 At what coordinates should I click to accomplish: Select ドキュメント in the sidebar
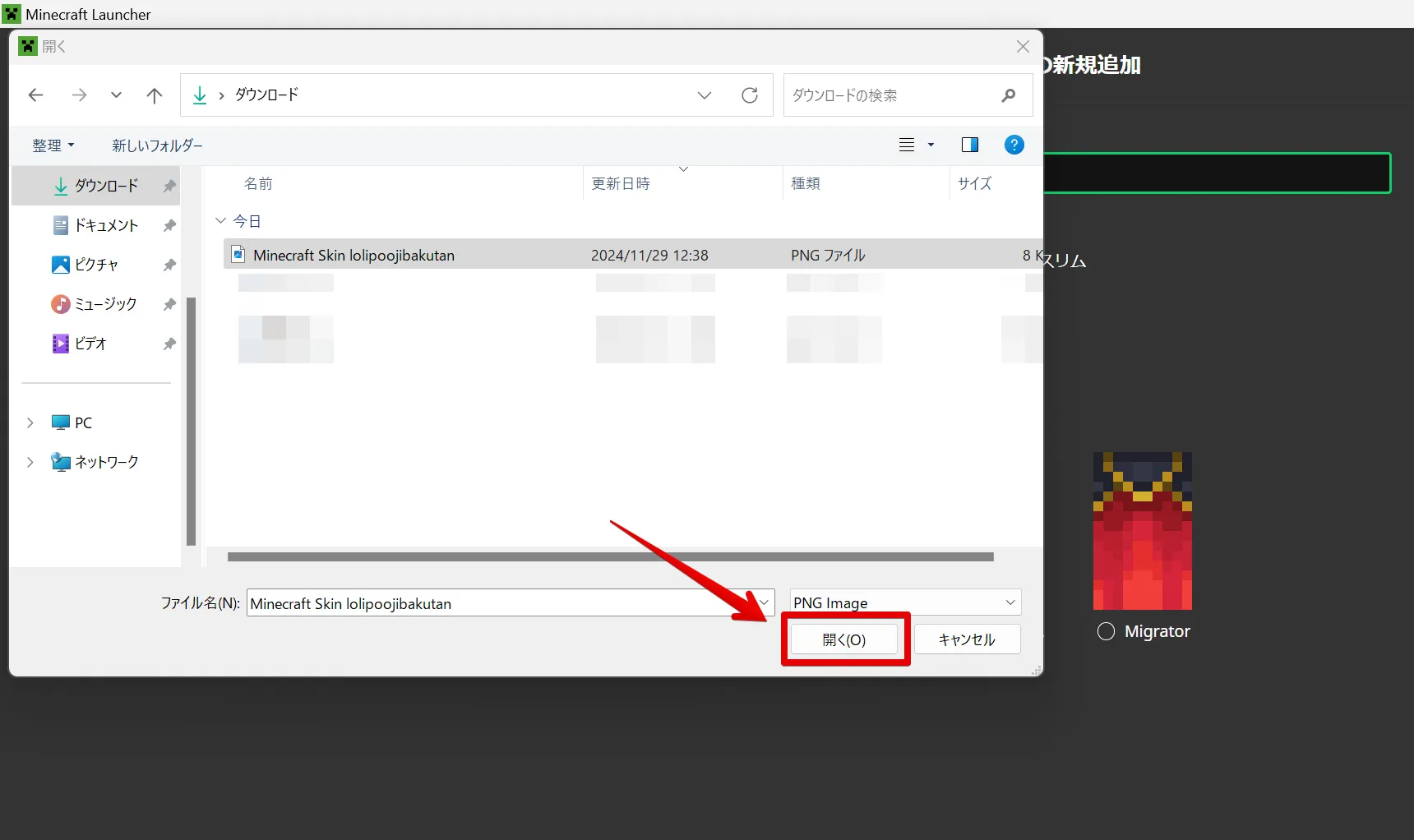click(x=95, y=225)
